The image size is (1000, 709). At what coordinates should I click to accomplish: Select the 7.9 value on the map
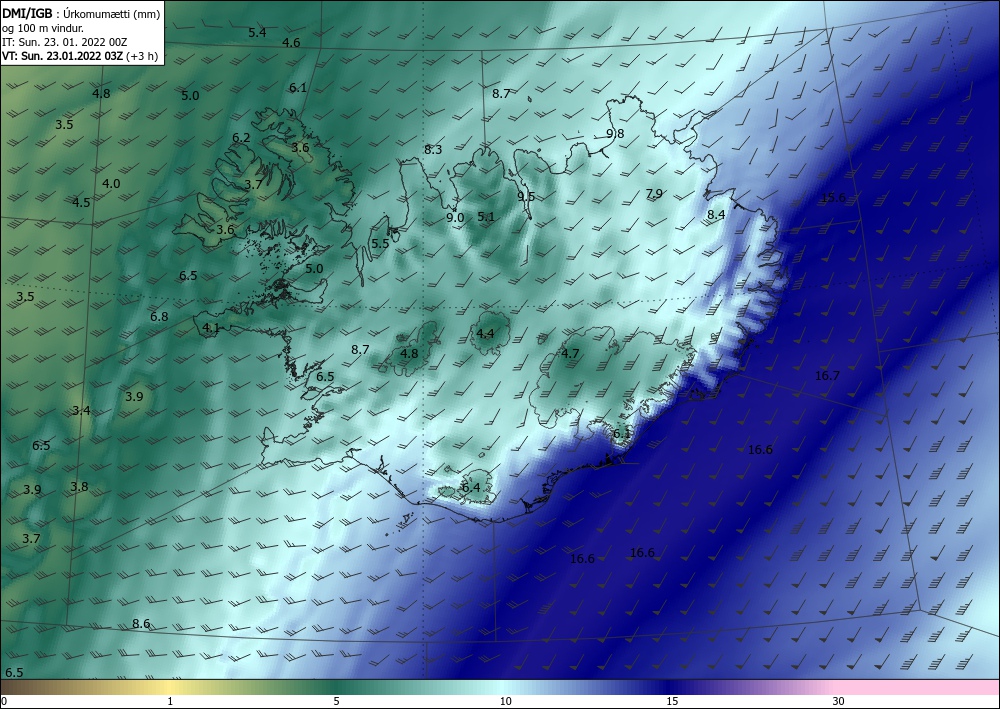tap(654, 194)
